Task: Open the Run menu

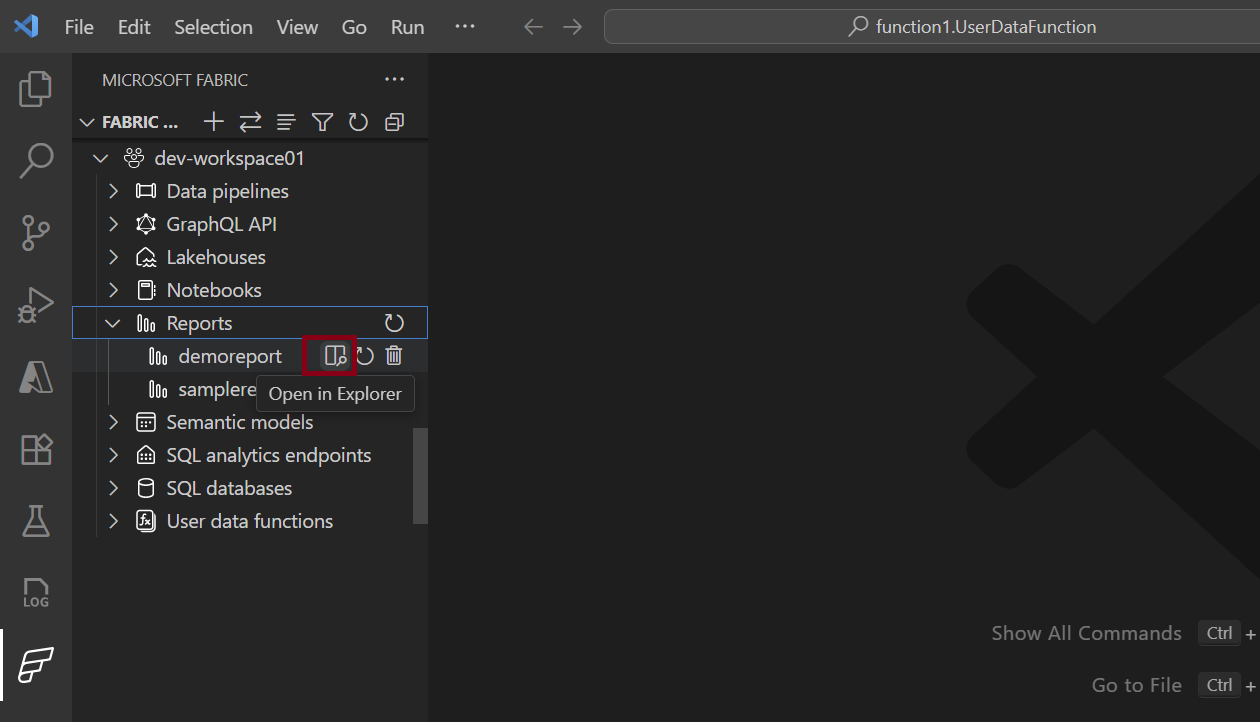Action: (408, 27)
